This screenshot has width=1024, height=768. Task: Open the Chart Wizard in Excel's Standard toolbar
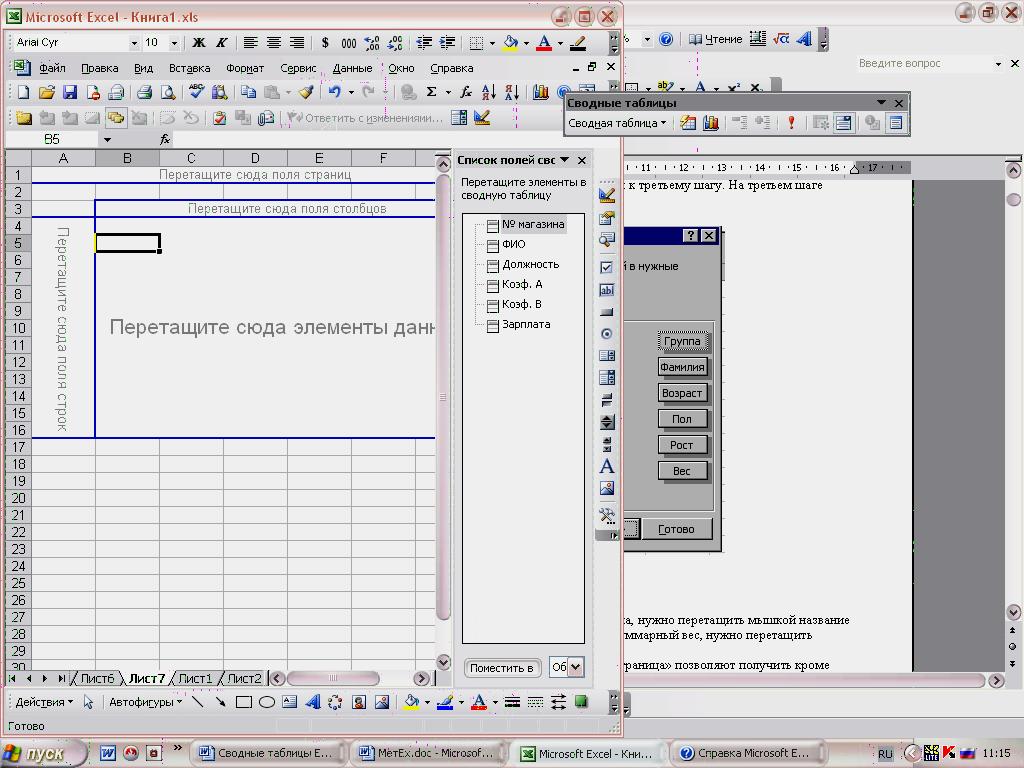tap(541, 92)
